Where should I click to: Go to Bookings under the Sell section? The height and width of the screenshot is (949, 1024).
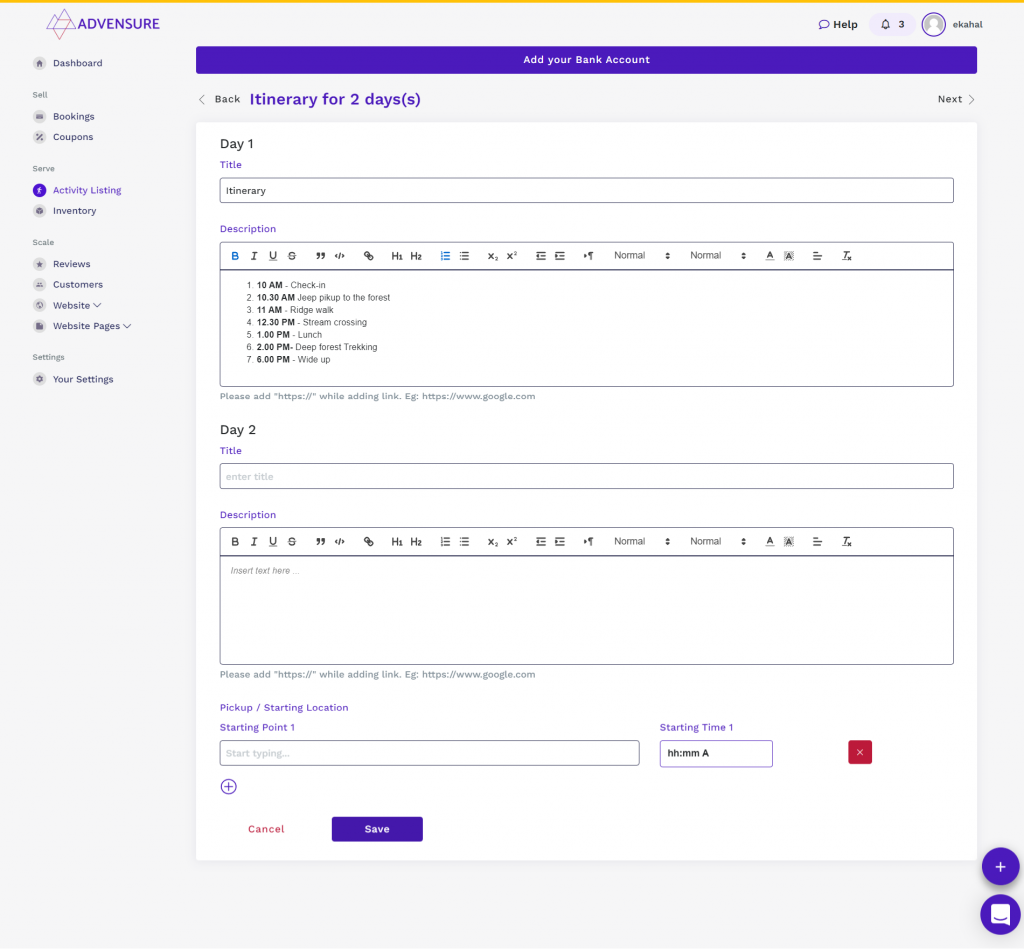coord(72,116)
